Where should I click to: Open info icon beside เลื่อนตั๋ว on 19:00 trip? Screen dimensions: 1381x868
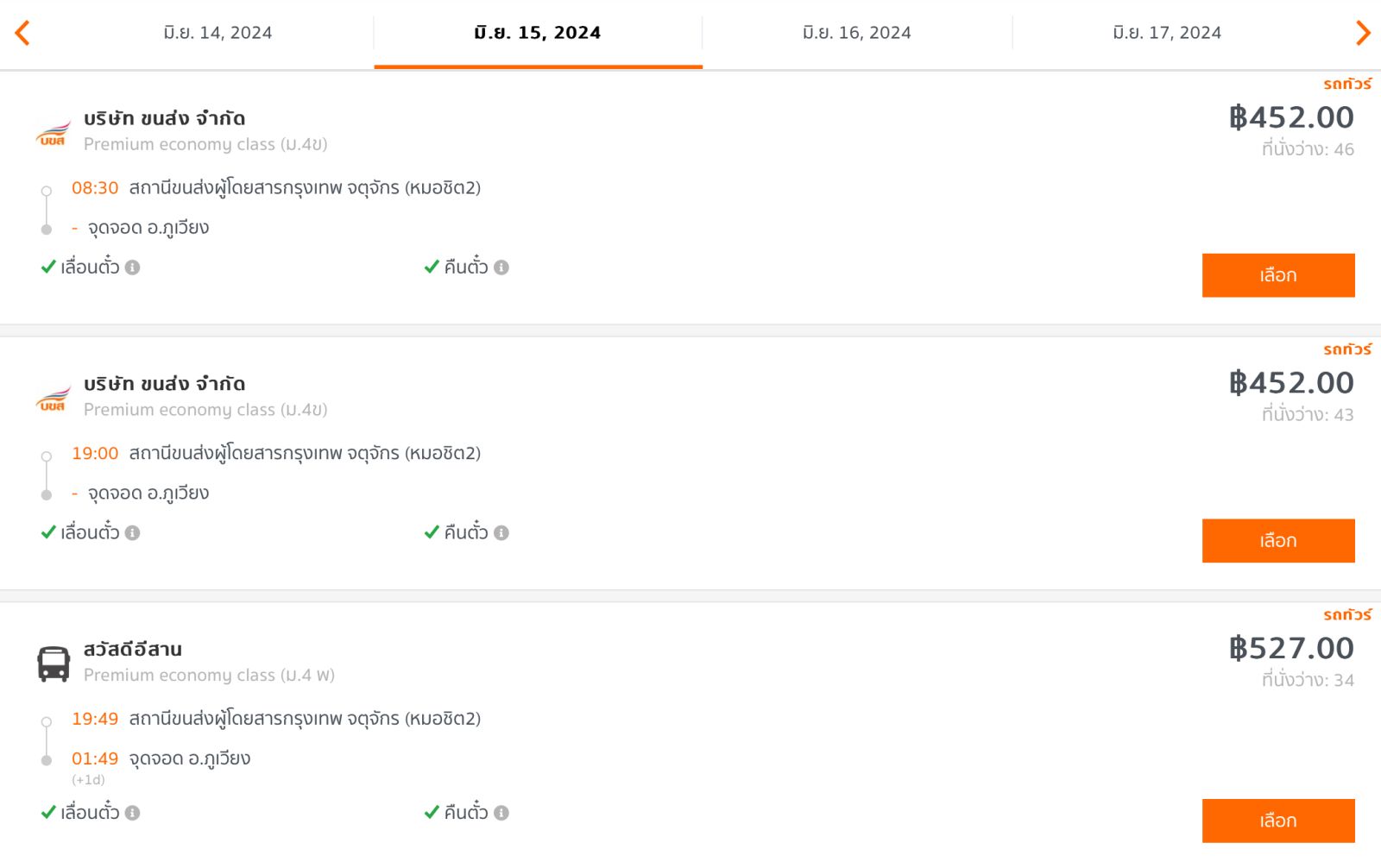point(132,533)
